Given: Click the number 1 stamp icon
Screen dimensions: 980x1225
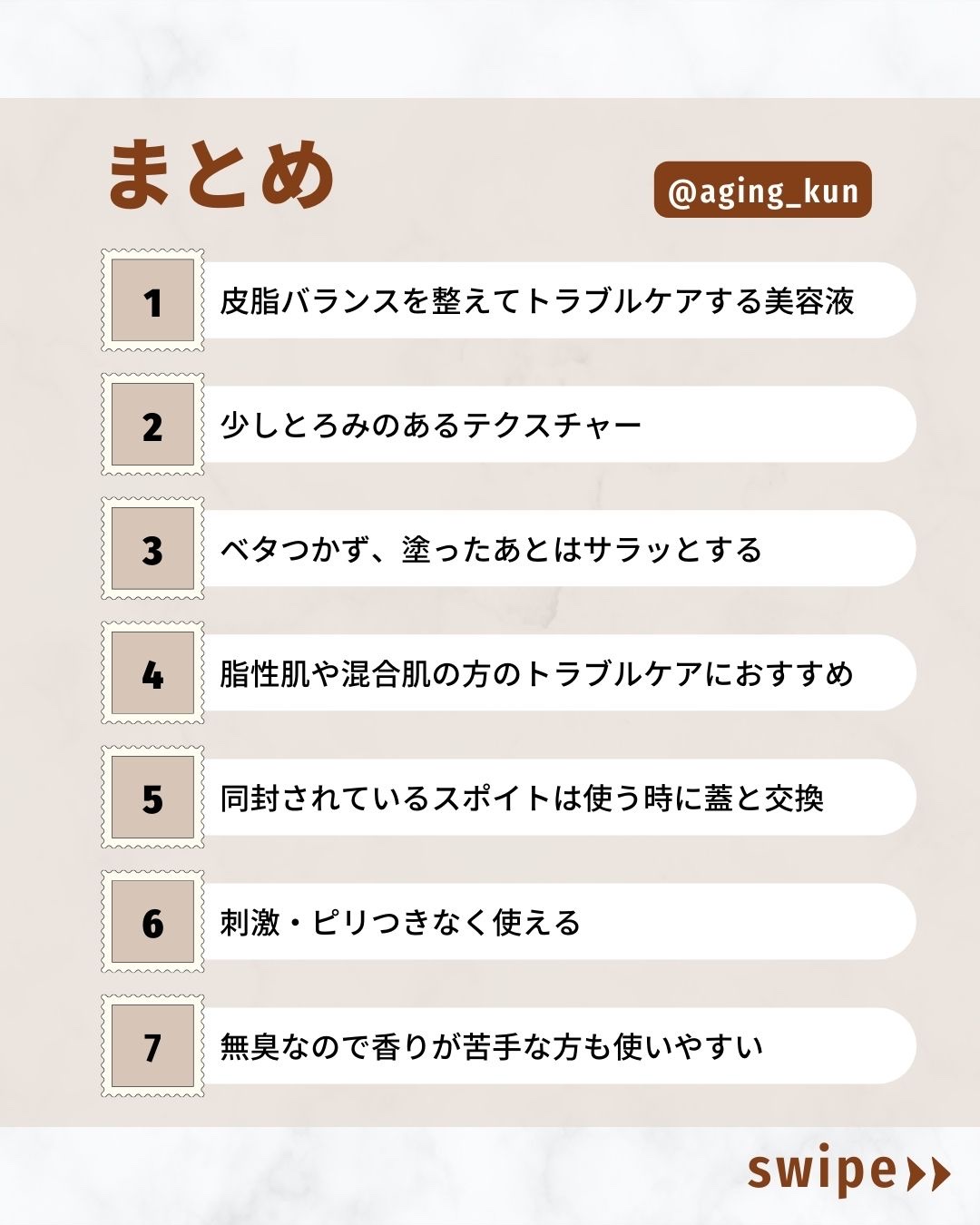Looking at the screenshot, I should tap(152, 300).
